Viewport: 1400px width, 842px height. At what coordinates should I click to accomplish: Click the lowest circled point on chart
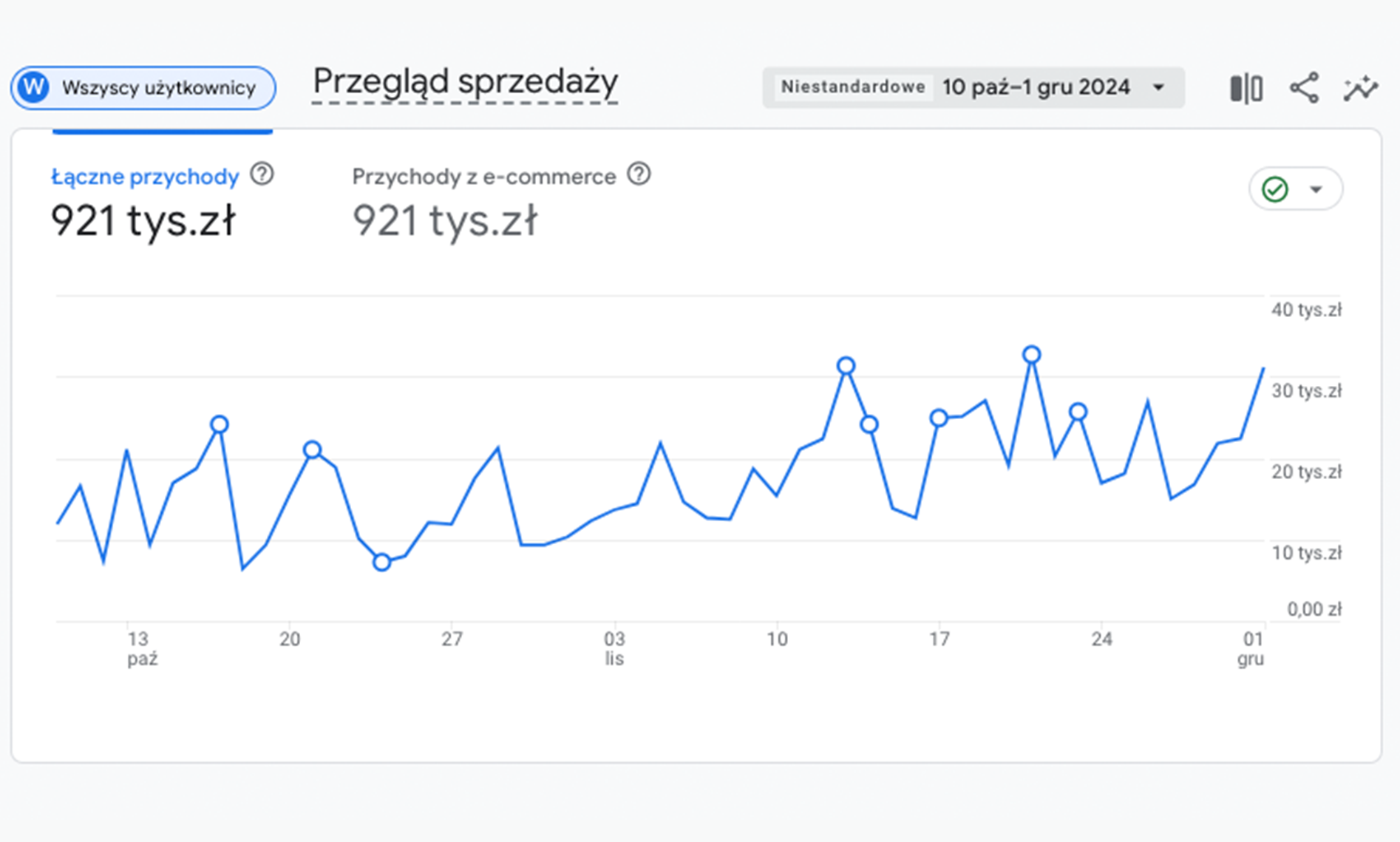(381, 563)
